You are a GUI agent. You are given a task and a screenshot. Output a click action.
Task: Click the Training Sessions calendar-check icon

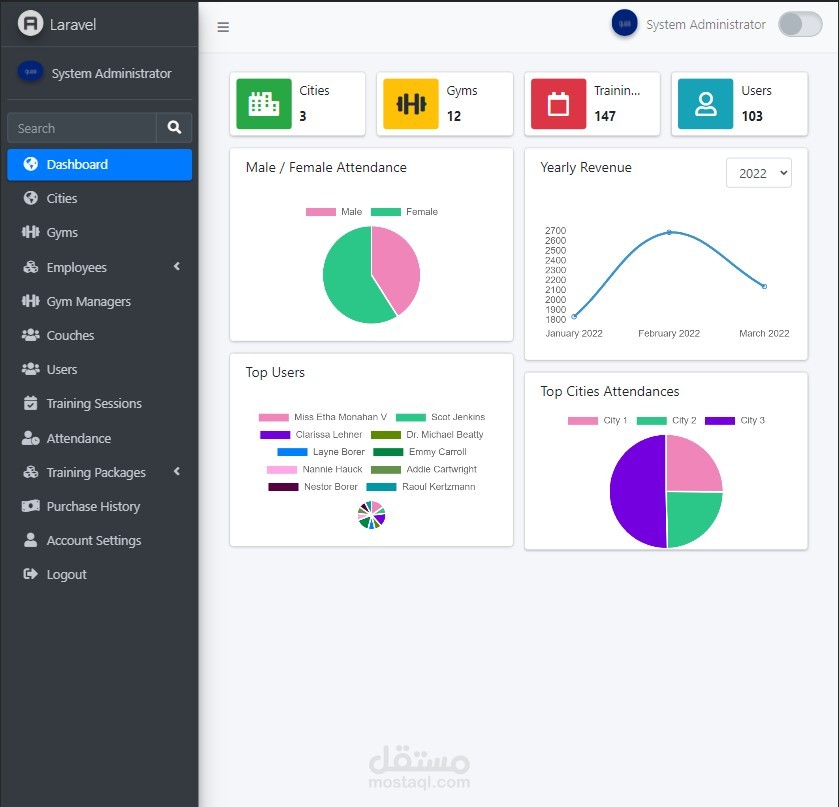point(30,403)
